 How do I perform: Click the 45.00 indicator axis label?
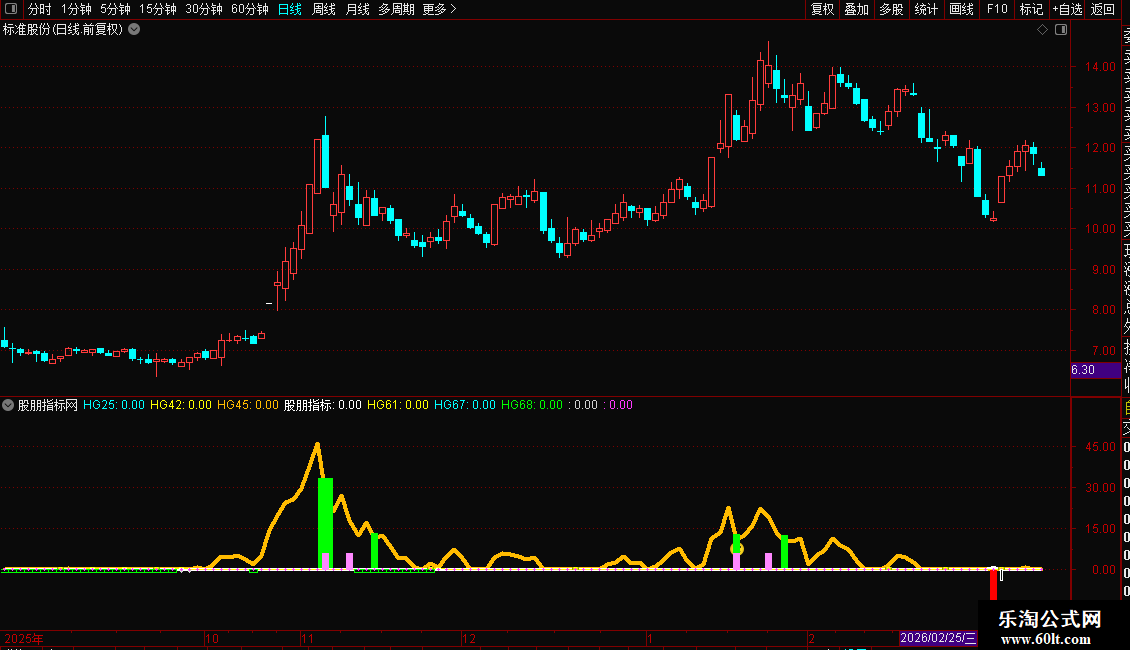(1100, 447)
